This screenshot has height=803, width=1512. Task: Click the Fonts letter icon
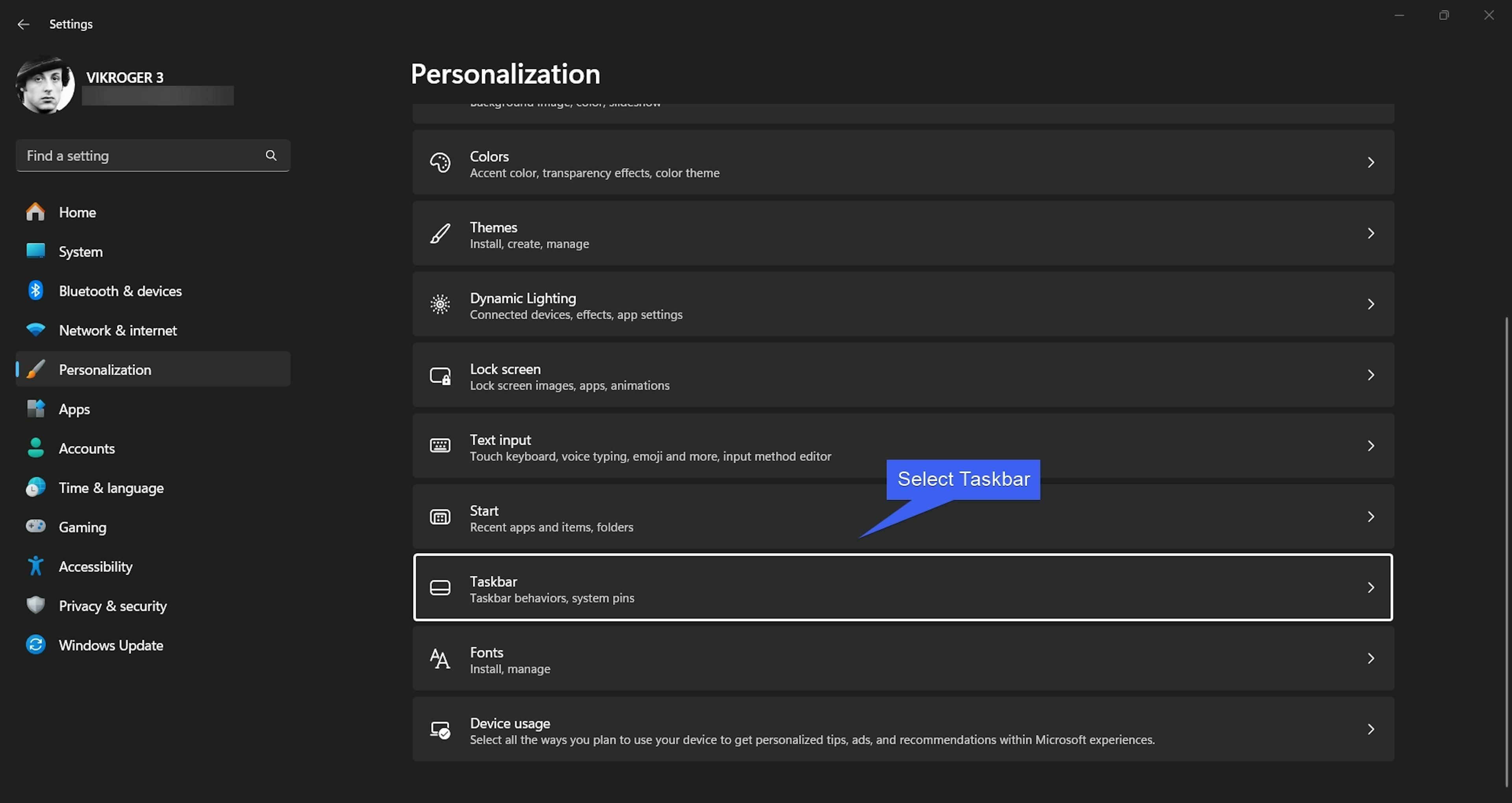(440, 659)
